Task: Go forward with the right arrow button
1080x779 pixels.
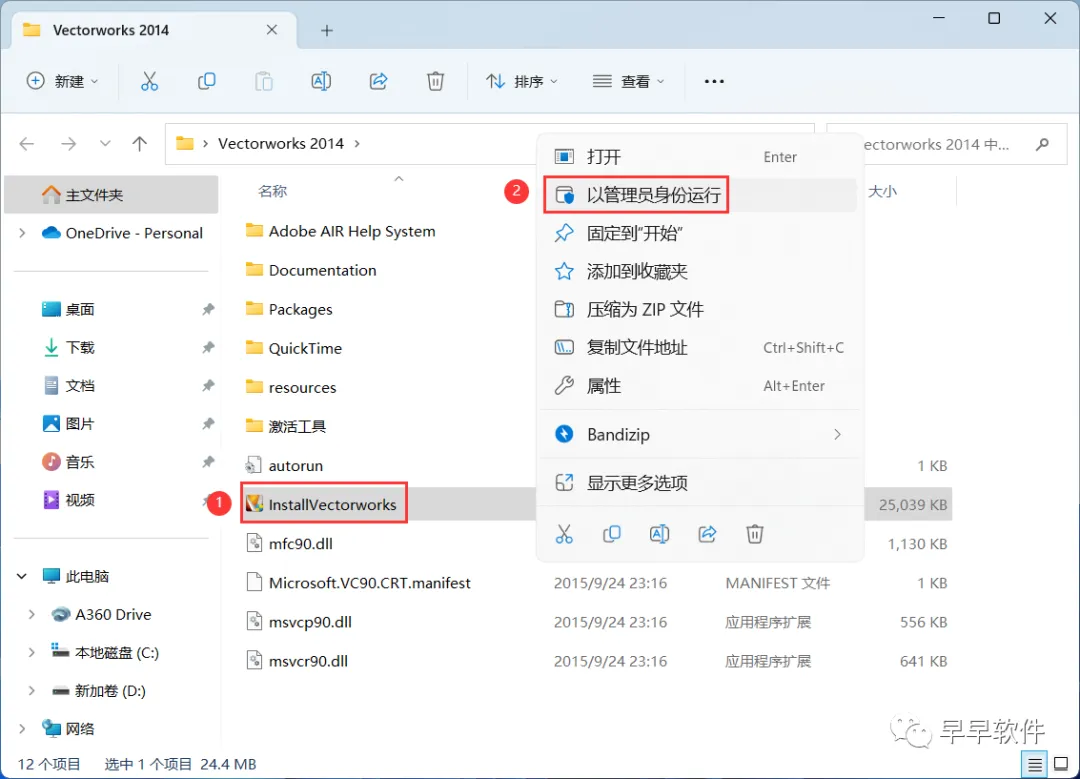Action: click(68, 143)
